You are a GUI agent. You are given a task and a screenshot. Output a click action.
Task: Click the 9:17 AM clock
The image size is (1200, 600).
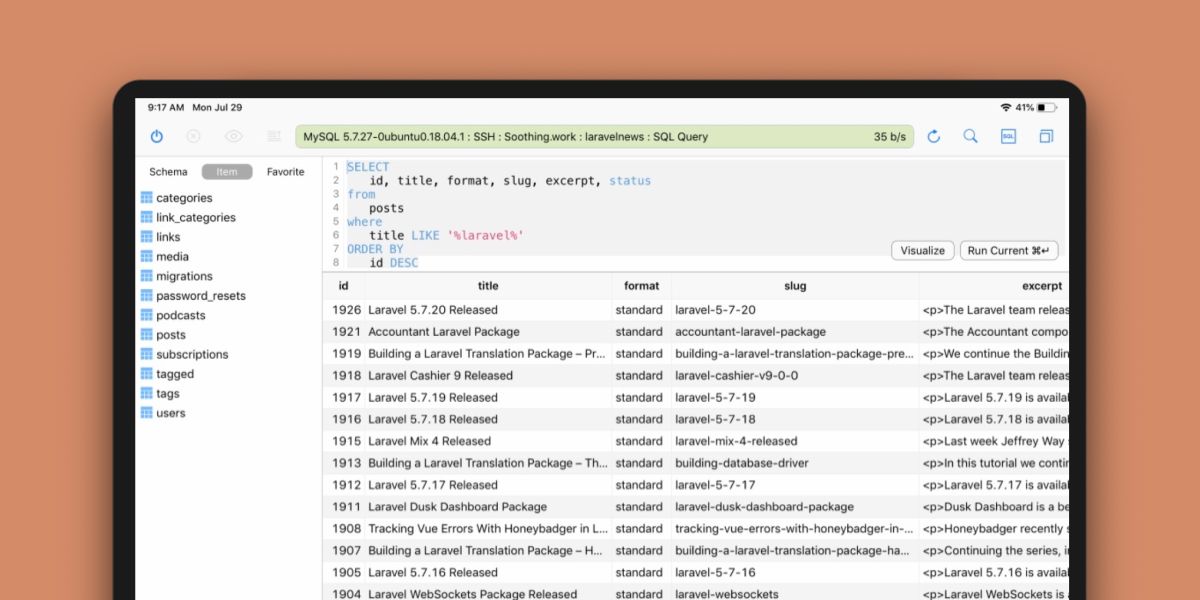[x=166, y=107]
